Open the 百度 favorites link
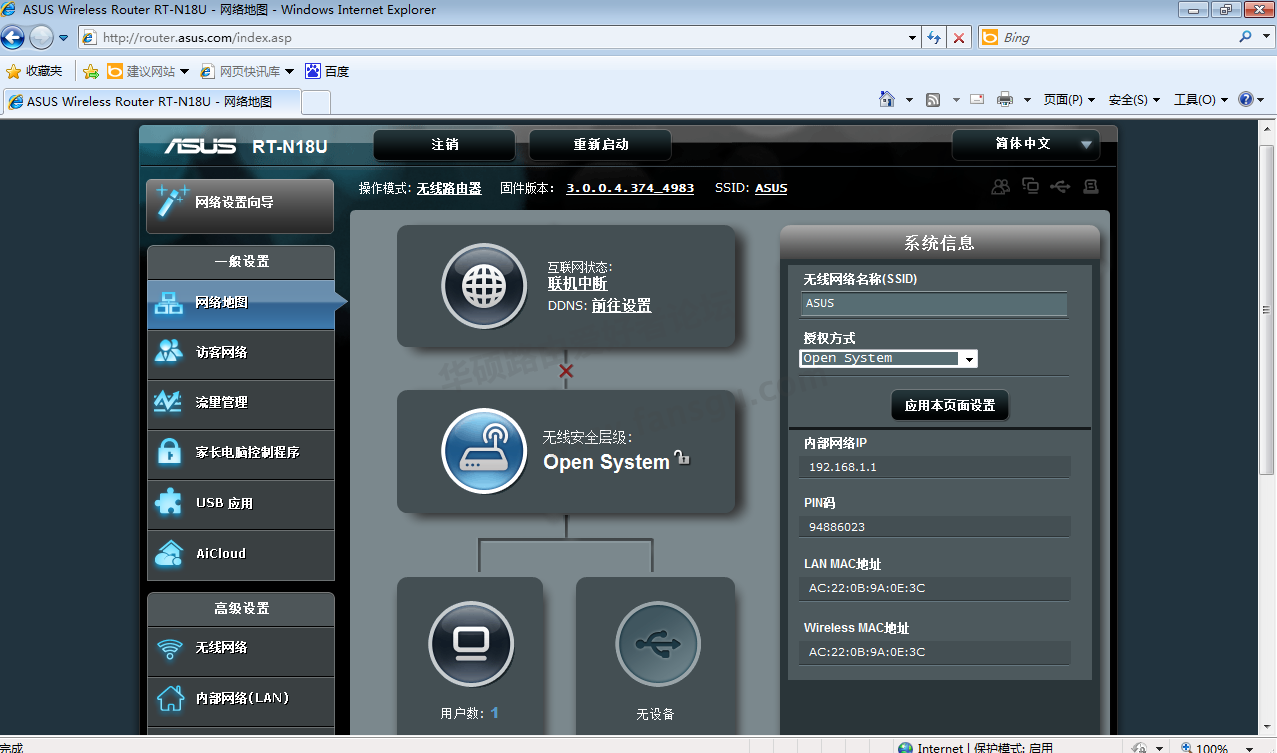The height and width of the screenshot is (753, 1277). pos(327,71)
